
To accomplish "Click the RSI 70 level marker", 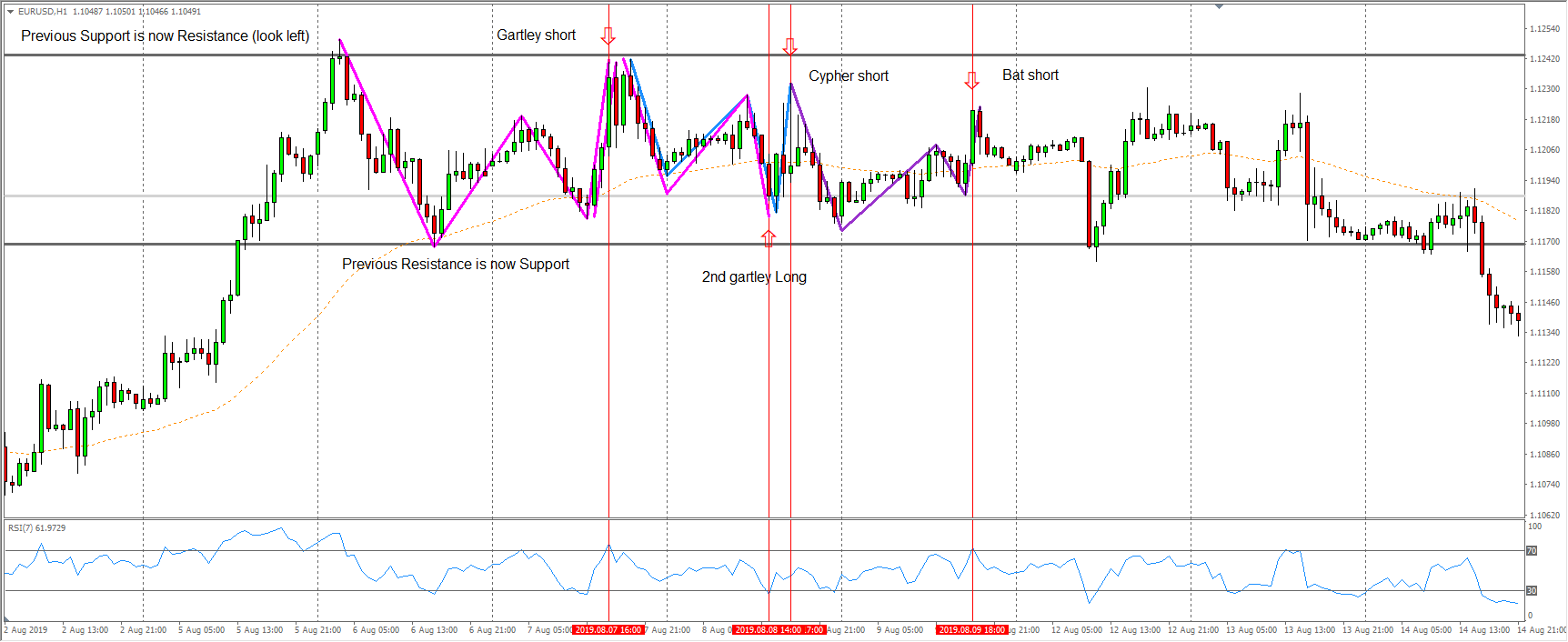I will 1532,551.
